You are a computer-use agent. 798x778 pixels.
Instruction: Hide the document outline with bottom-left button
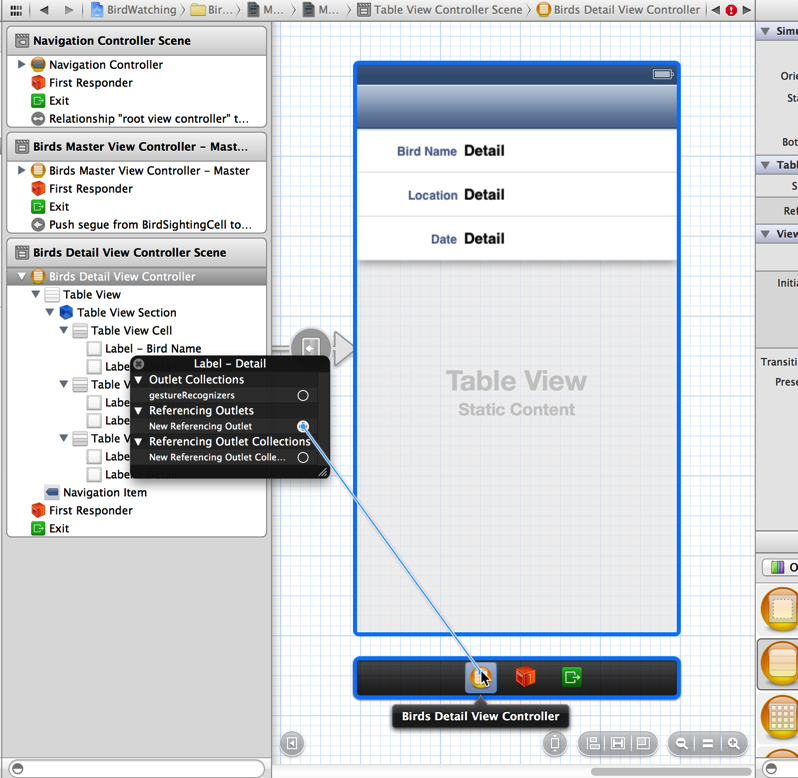(291, 743)
